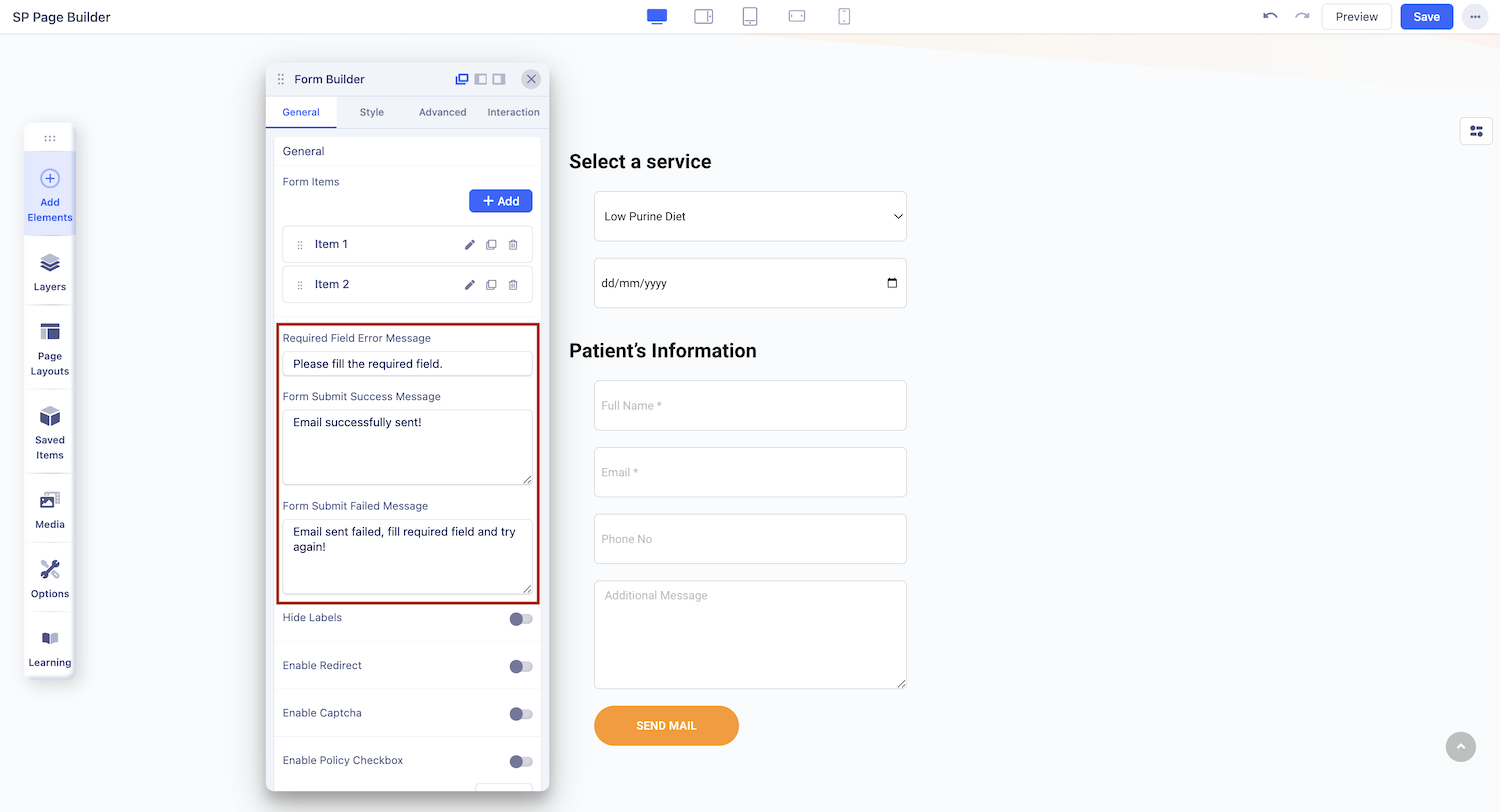Select the tablet portrait view icon
The image size is (1500, 812).
click(750, 17)
